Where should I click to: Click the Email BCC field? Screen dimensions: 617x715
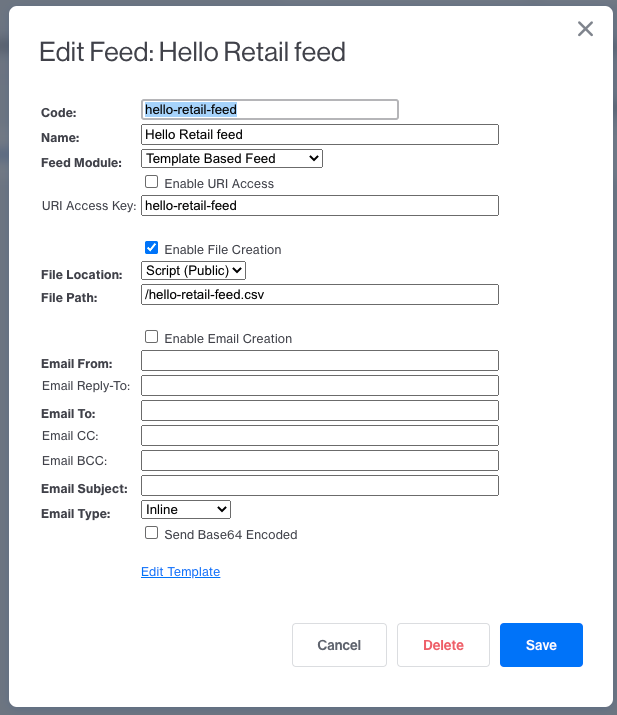click(320, 460)
